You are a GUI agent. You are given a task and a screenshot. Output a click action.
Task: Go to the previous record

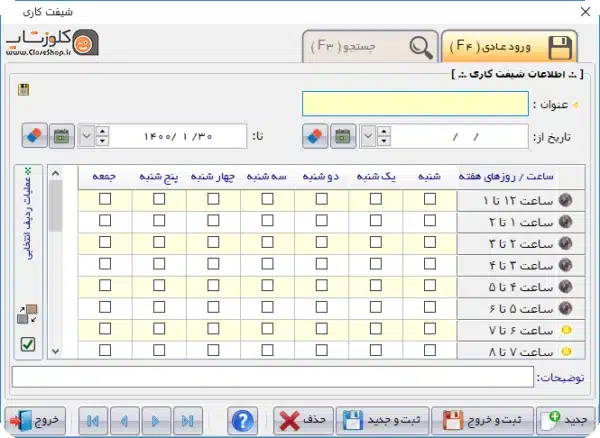125,421
